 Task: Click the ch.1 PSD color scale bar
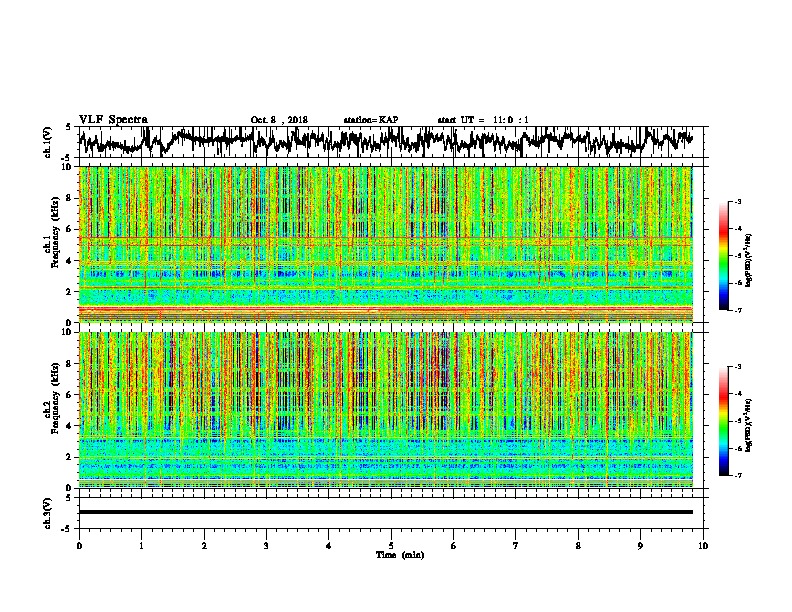[x=723, y=256]
